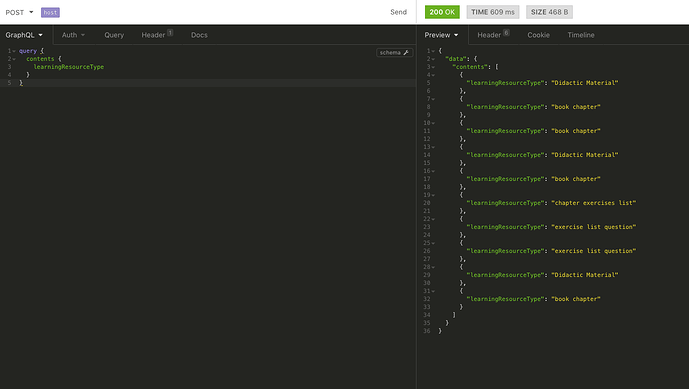
Task: Switch to the response Header tab
Action: click(x=493, y=35)
